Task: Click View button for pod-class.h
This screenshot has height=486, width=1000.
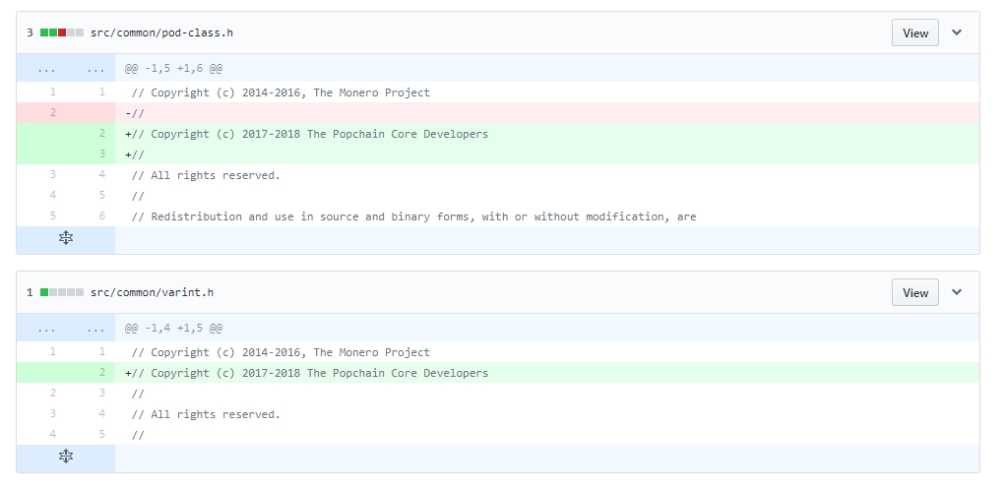Action: (915, 33)
